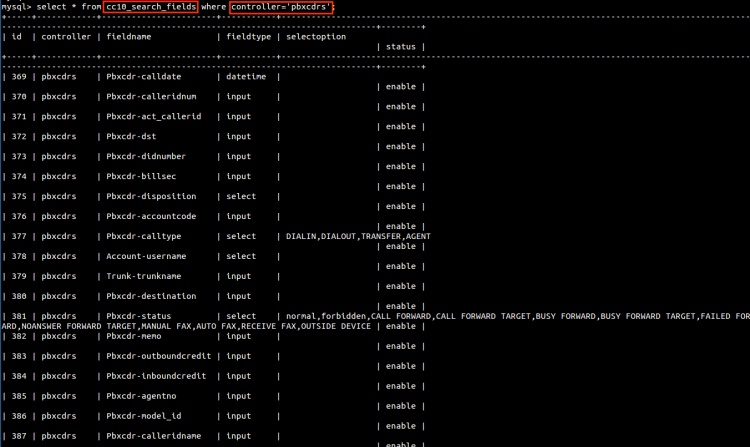The image size is (750, 447).
Task: Click the Pbxcdr-agentno field name
Action: (x=142, y=397)
